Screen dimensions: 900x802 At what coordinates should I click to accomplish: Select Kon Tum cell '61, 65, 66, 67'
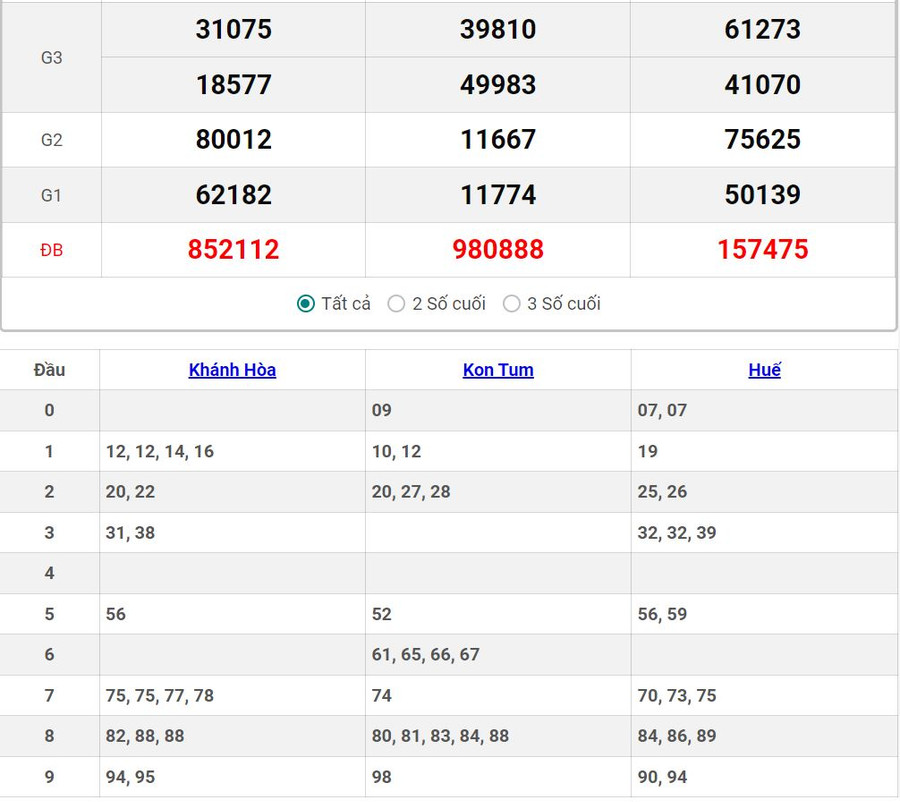pos(426,655)
